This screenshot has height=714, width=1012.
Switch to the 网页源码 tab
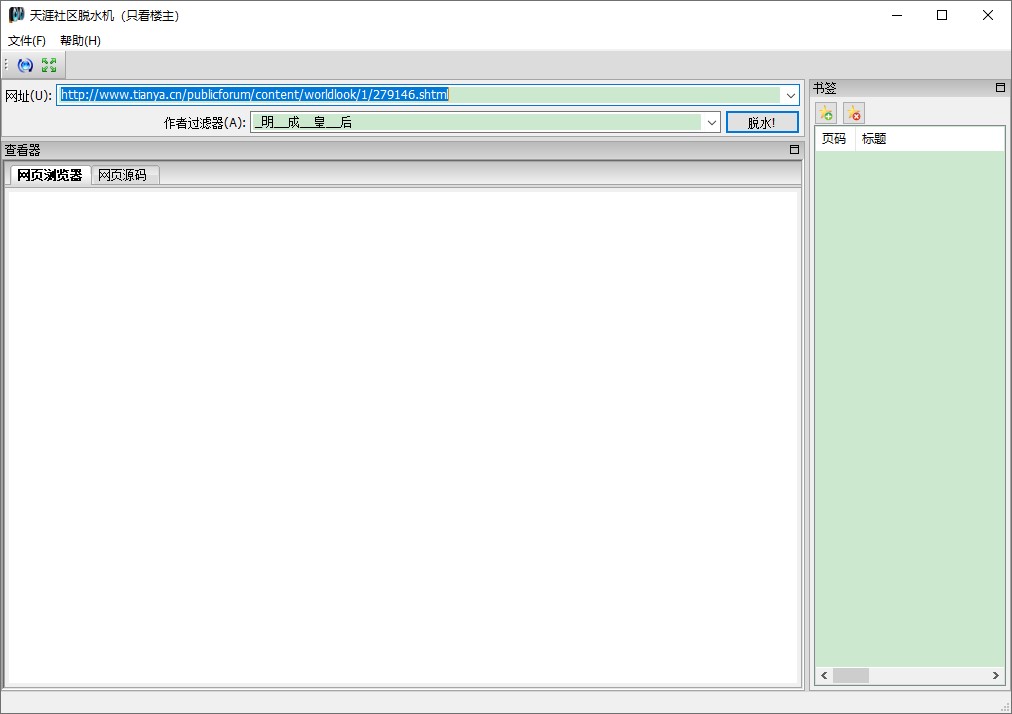[x=122, y=175]
